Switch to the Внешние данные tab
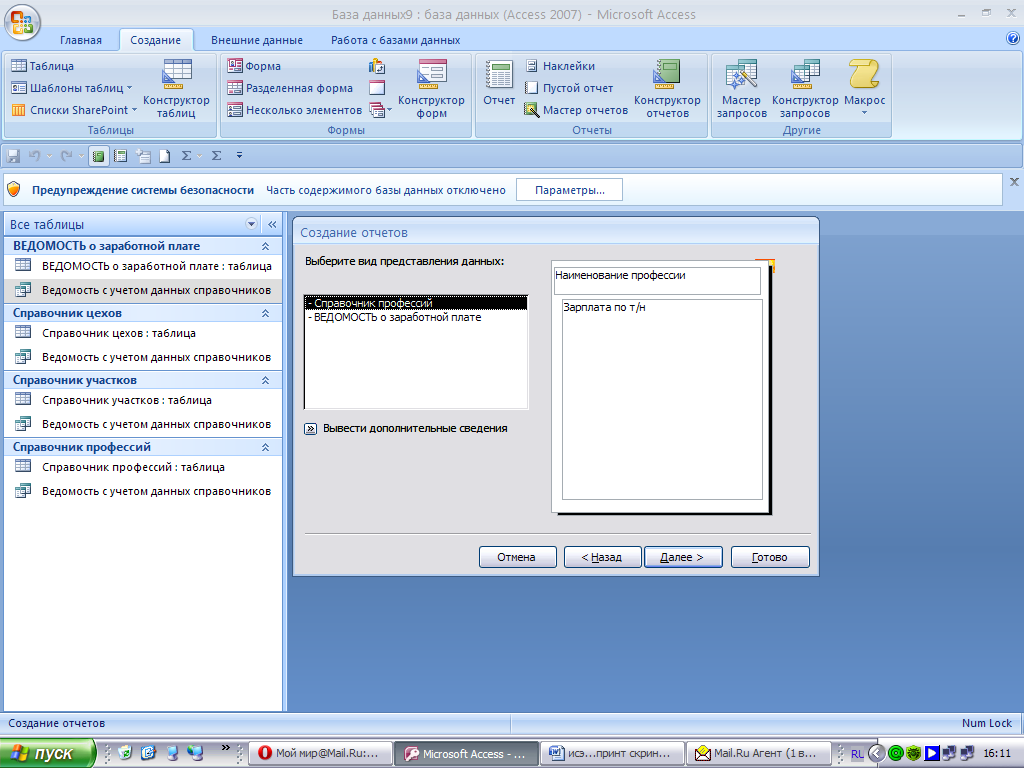Image resolution: width=1024 pixels, height=768 pixels. (x=257, y=40)
